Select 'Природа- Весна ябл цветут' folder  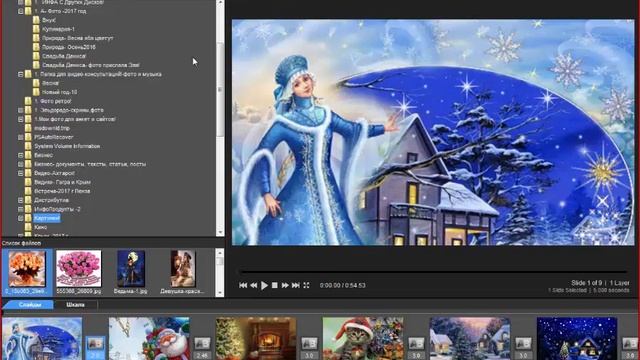[x=78, y=38]
